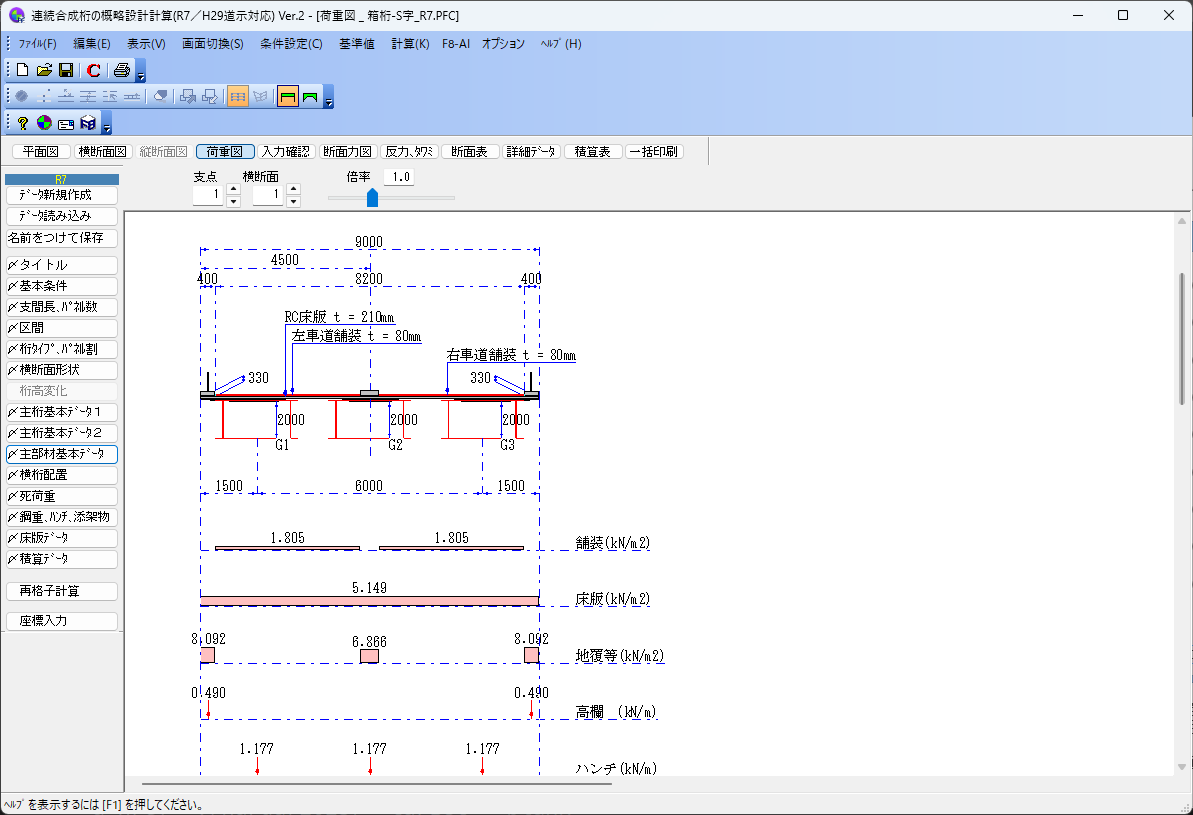Open the ヘルプ(H) menu
Viewport: 1193px width, 815px height.
(x=561, y=44)
